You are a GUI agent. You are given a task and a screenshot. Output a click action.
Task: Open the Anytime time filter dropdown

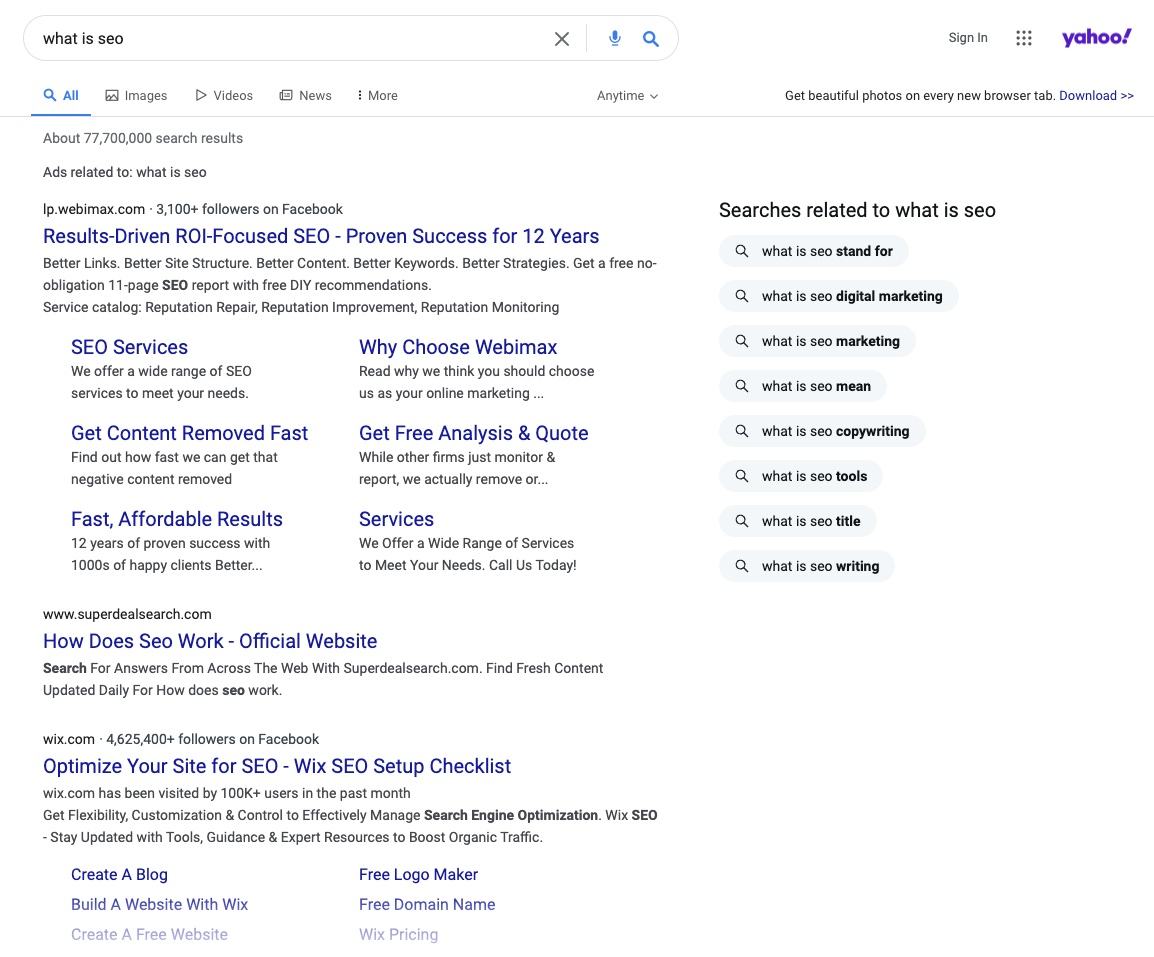coord(627,96)
